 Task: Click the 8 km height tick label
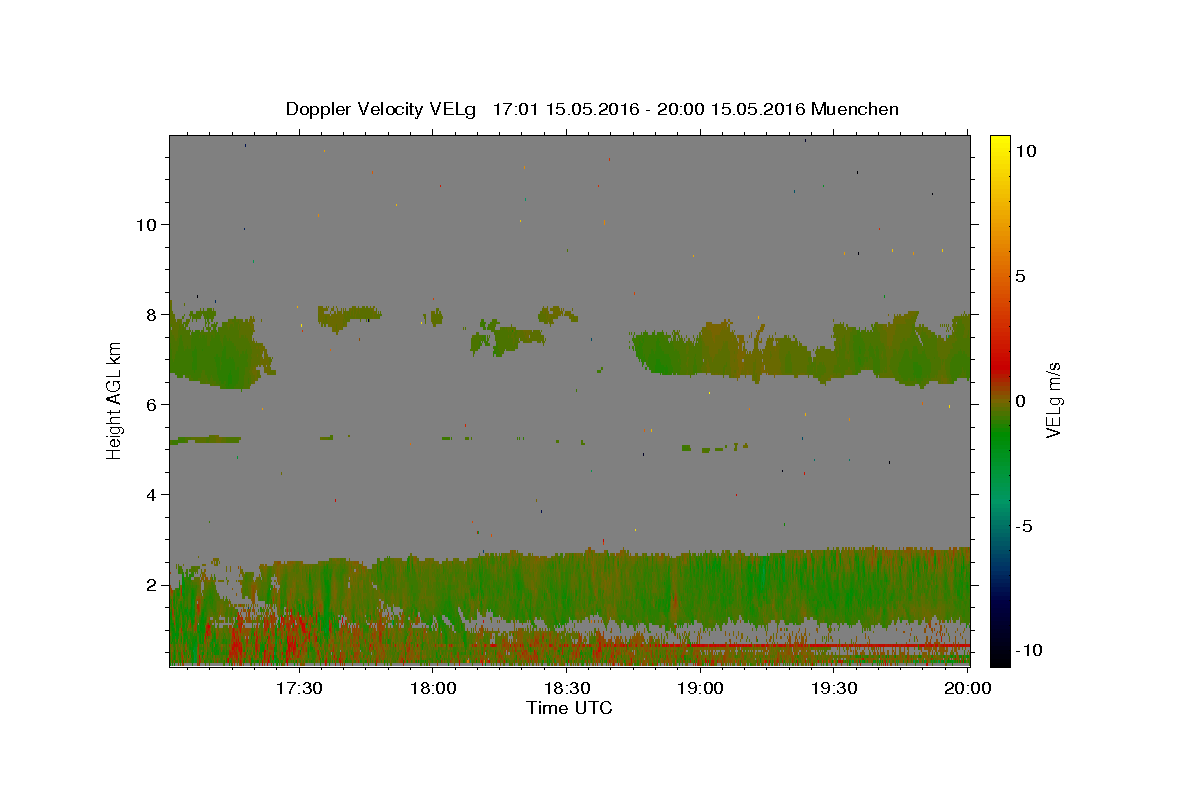coord(149,314)
